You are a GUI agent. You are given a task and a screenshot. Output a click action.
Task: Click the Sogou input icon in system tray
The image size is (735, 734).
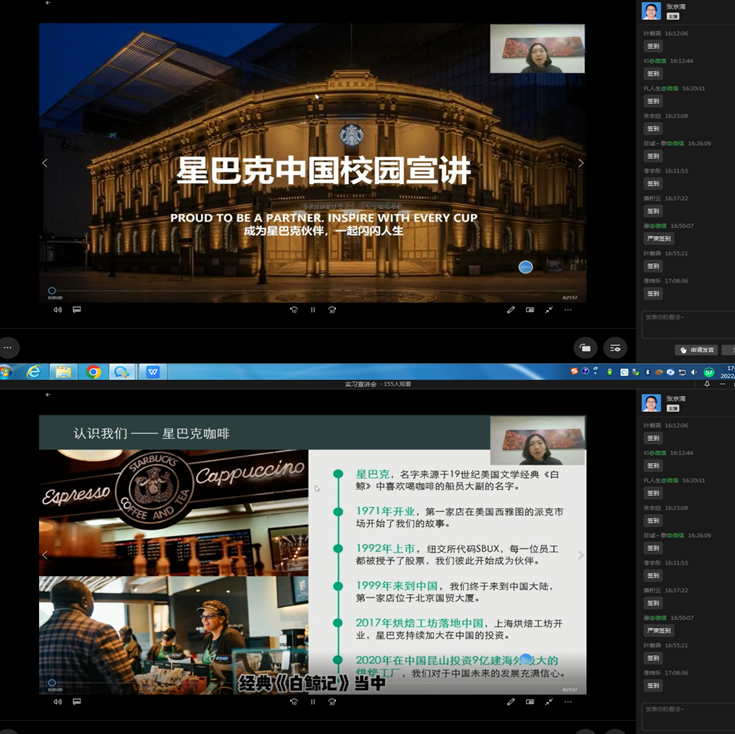[574, 372]
